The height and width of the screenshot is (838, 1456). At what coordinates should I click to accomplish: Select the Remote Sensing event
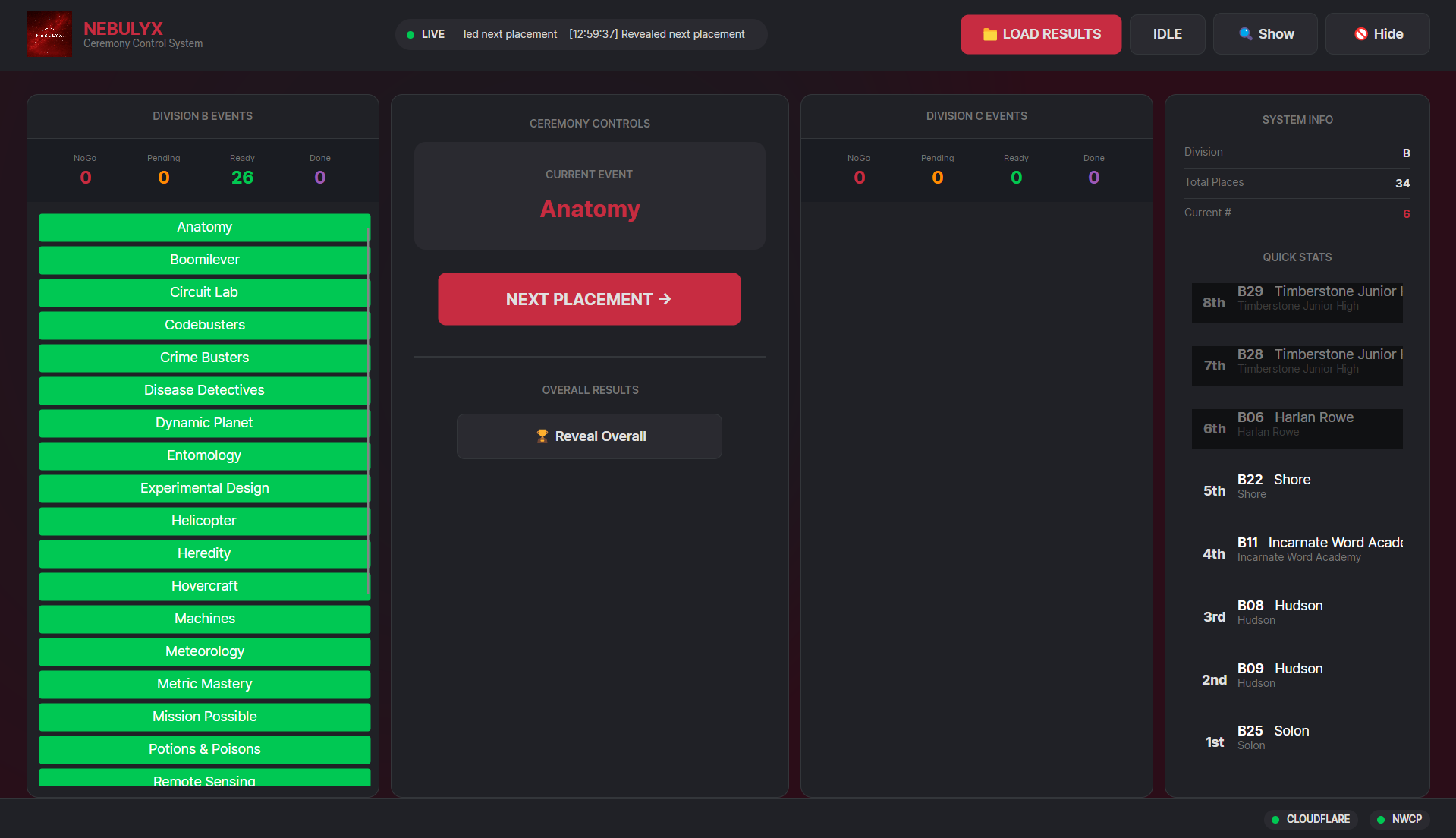205,778
